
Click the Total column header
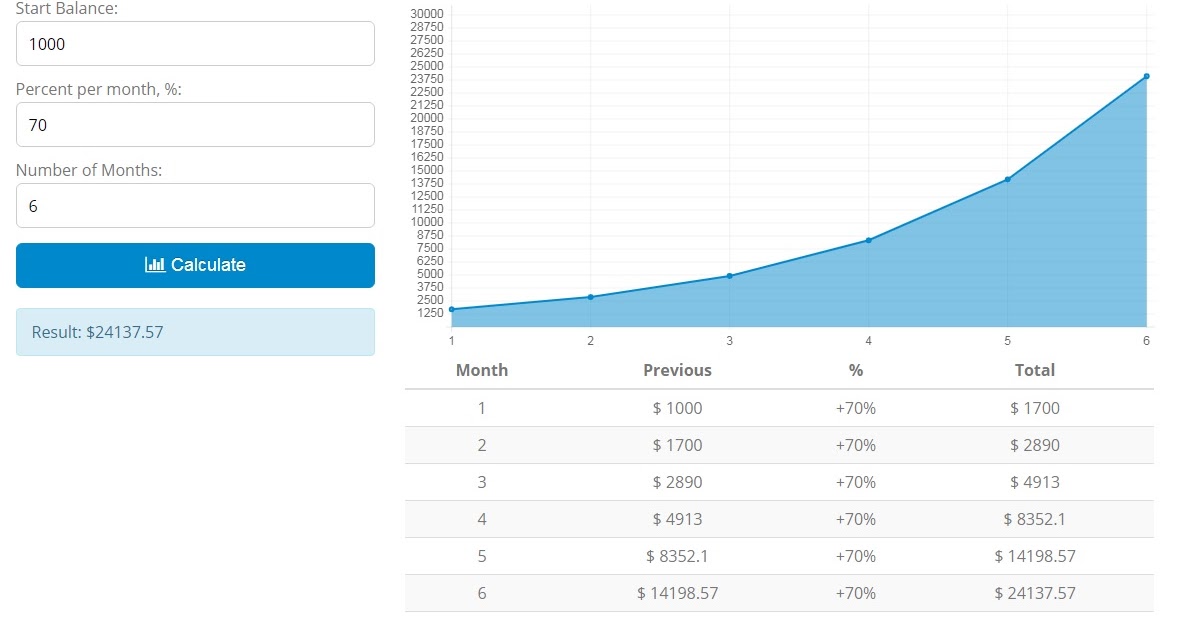pyautogui.click(x=1034, y=370)
